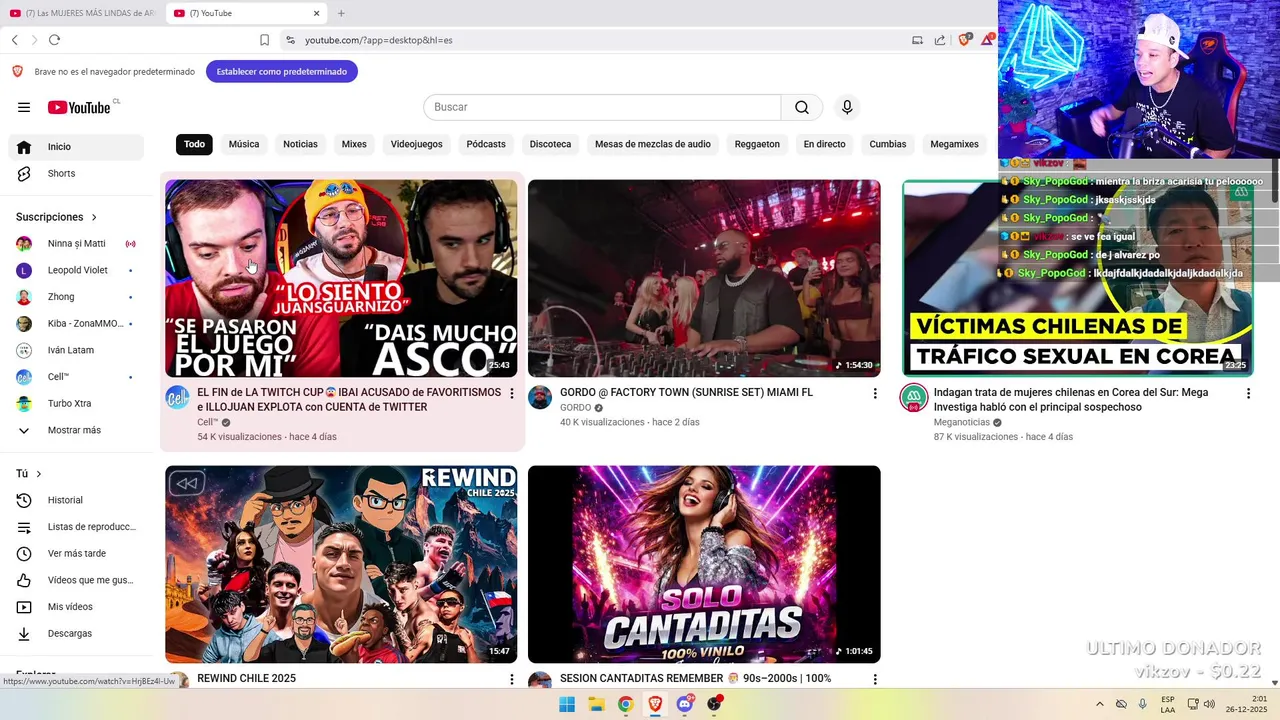Screen dimensions: 1280x720
Task: Open Shorts in the sidebar
Action: coord(76,174)
